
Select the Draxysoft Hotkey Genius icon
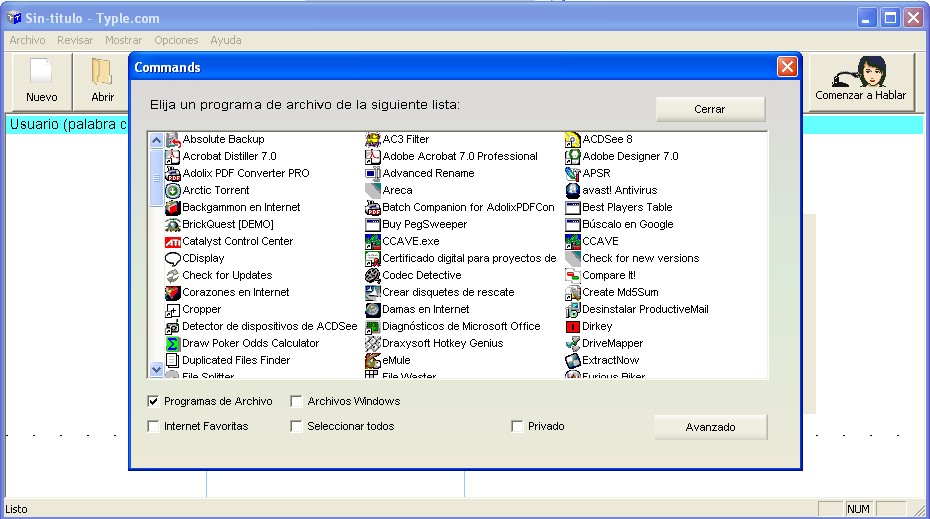372,344
